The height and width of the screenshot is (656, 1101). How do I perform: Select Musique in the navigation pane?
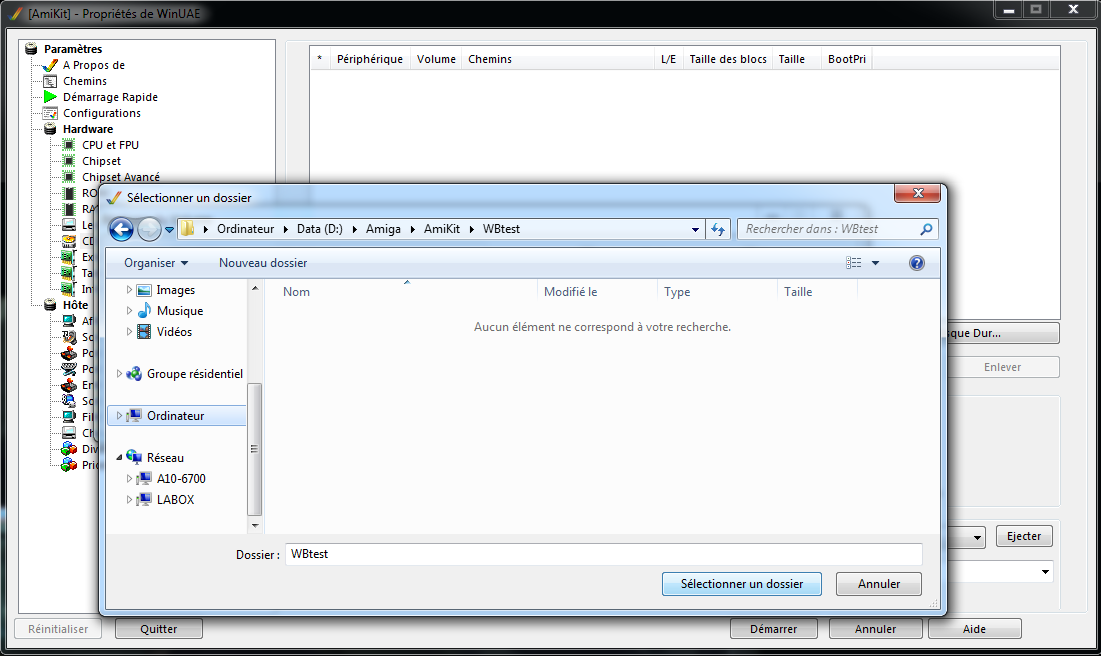(x=179, y=311)
